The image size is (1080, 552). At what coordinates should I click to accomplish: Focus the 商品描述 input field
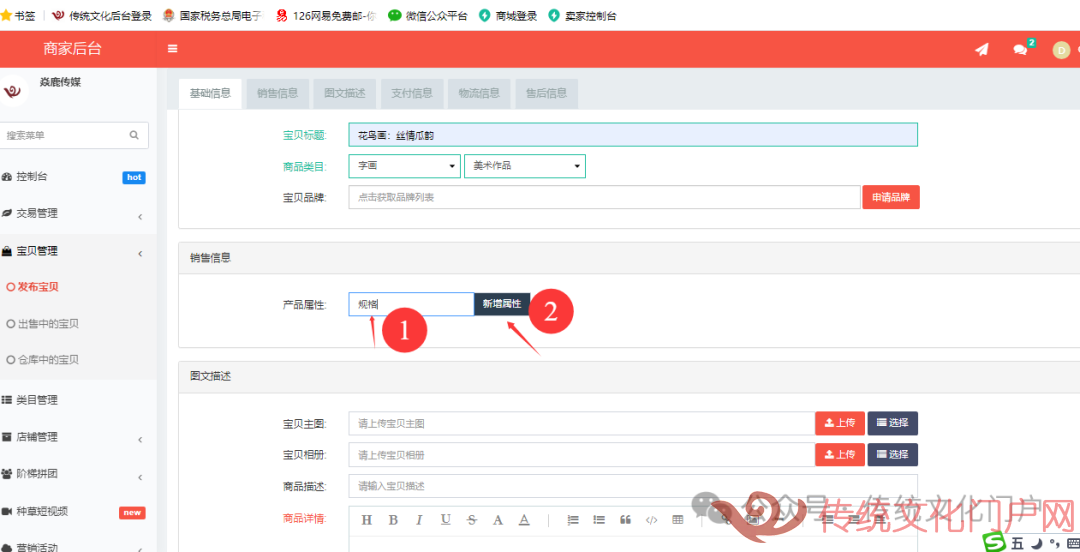[633, 486]
